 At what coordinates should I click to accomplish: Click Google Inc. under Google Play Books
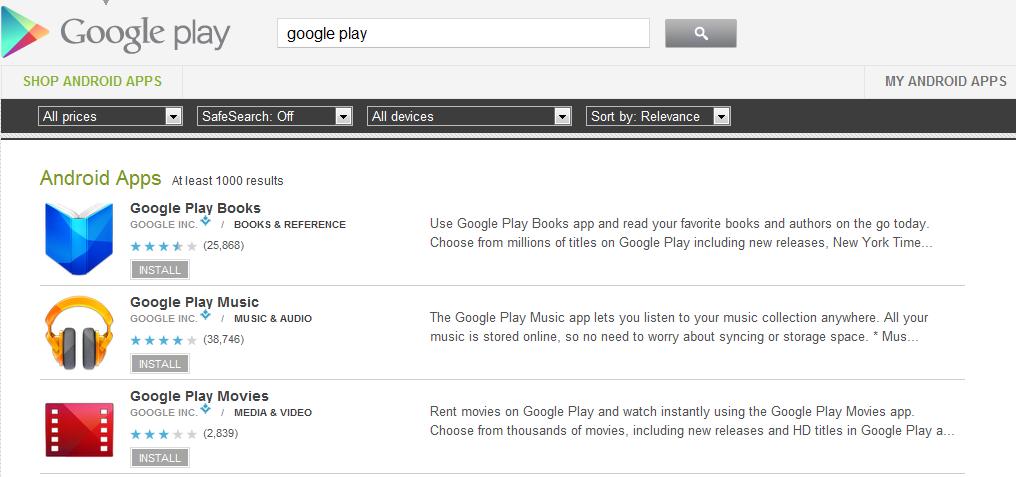tap(164, 225)
